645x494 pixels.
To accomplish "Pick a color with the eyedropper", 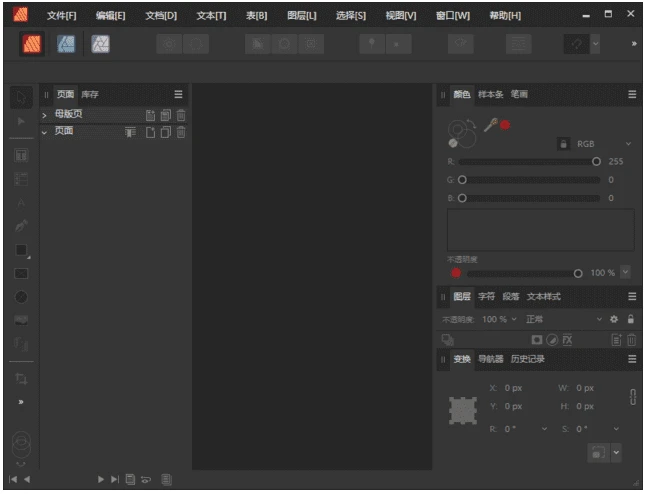I will (x=490, y=125).
